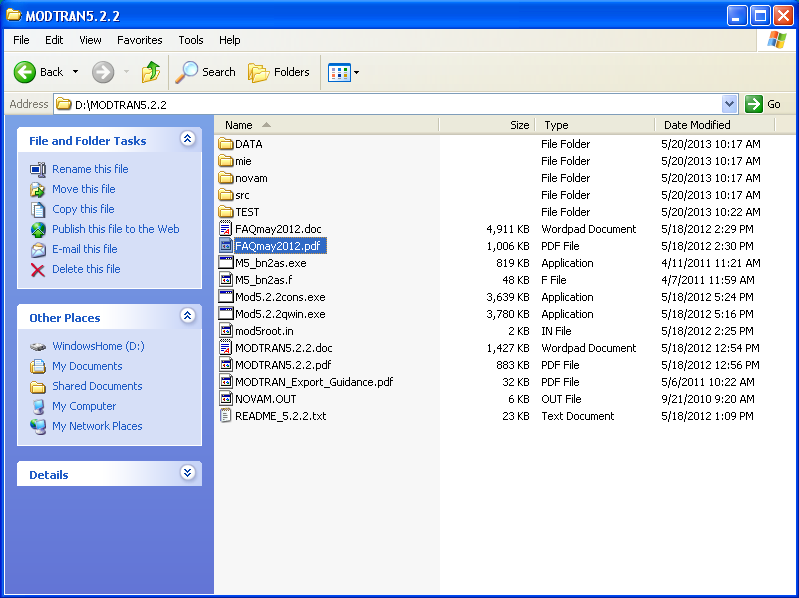Open the View menu
The image size is (799, 598).
[x=90, y=40]
